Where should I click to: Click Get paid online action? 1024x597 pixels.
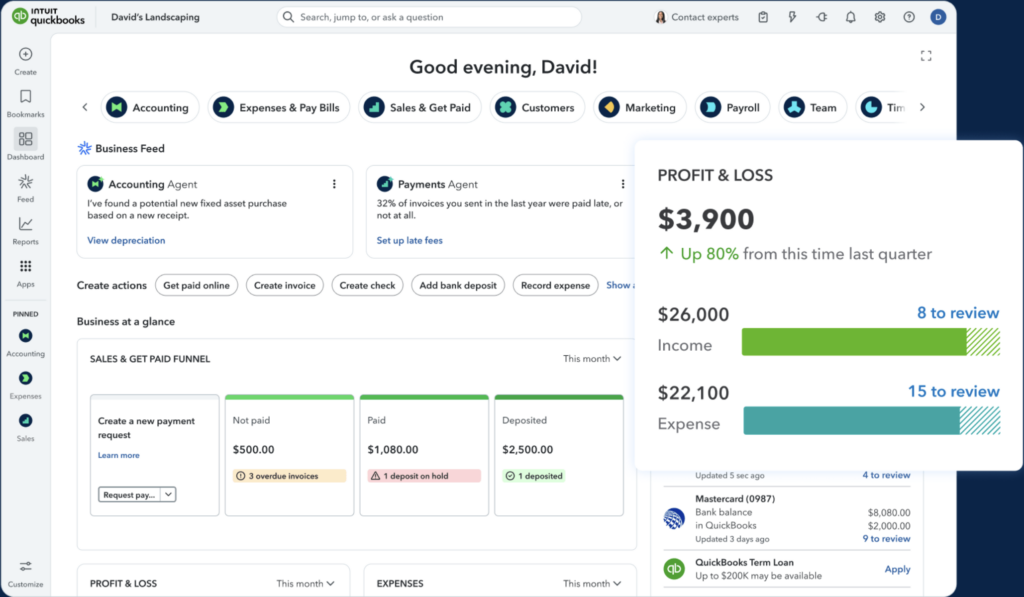[x=197, y=285]
